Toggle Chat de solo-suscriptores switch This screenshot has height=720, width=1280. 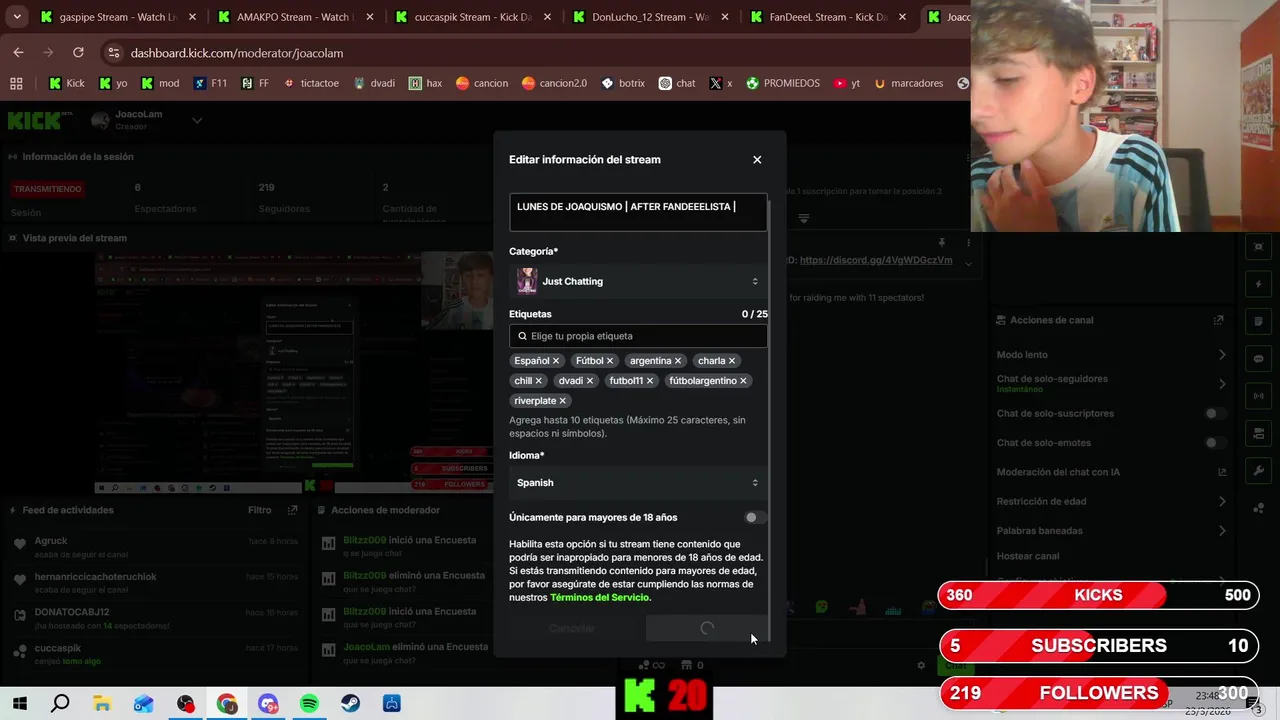[x=1215, y=413]
